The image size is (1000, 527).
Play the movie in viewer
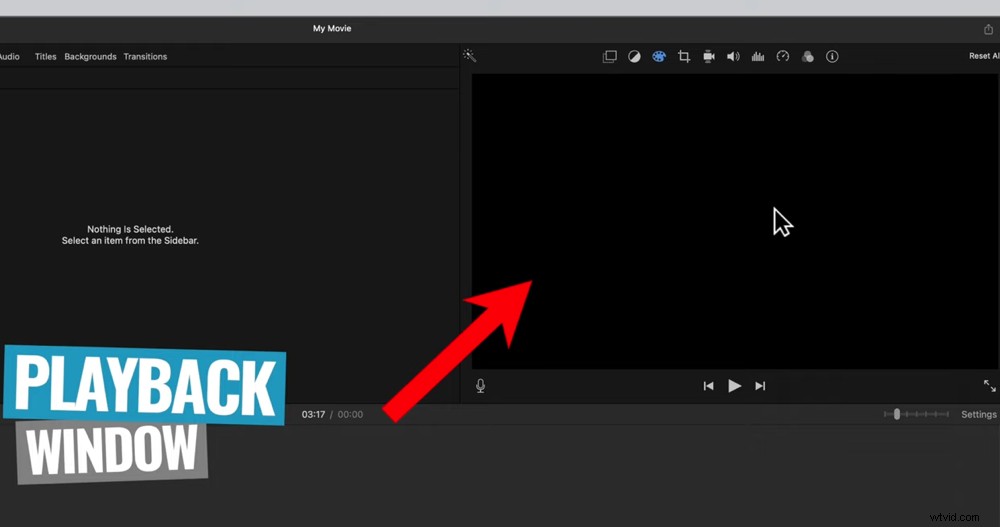point(734,385)
